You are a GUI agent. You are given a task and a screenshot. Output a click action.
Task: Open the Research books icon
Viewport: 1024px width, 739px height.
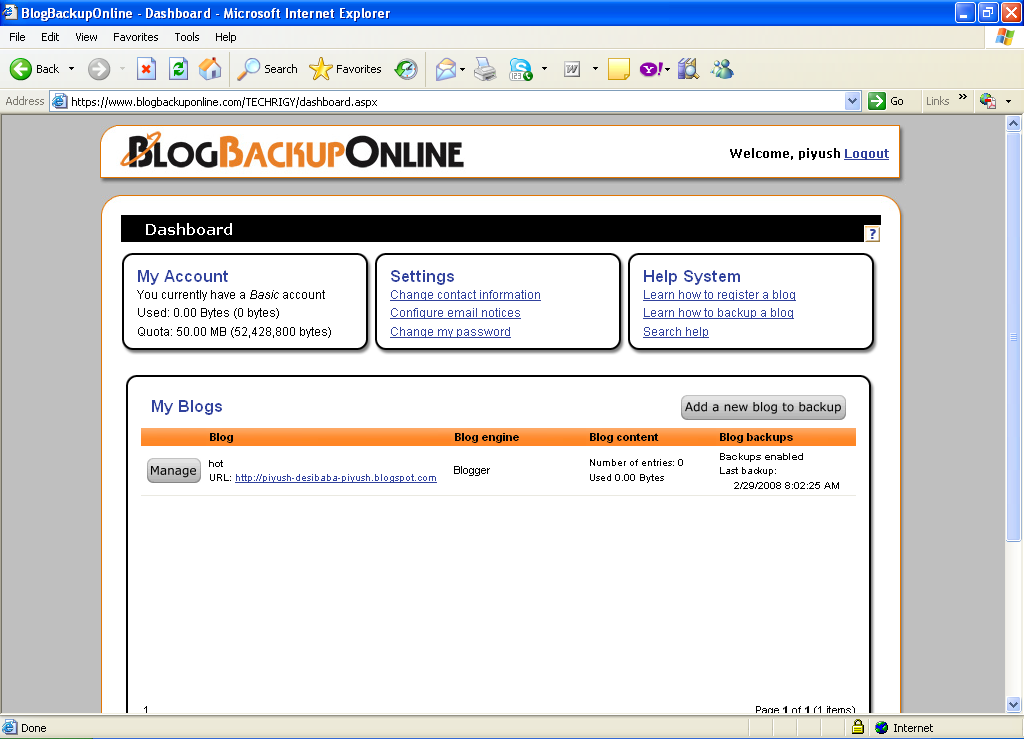click(688, 69)
